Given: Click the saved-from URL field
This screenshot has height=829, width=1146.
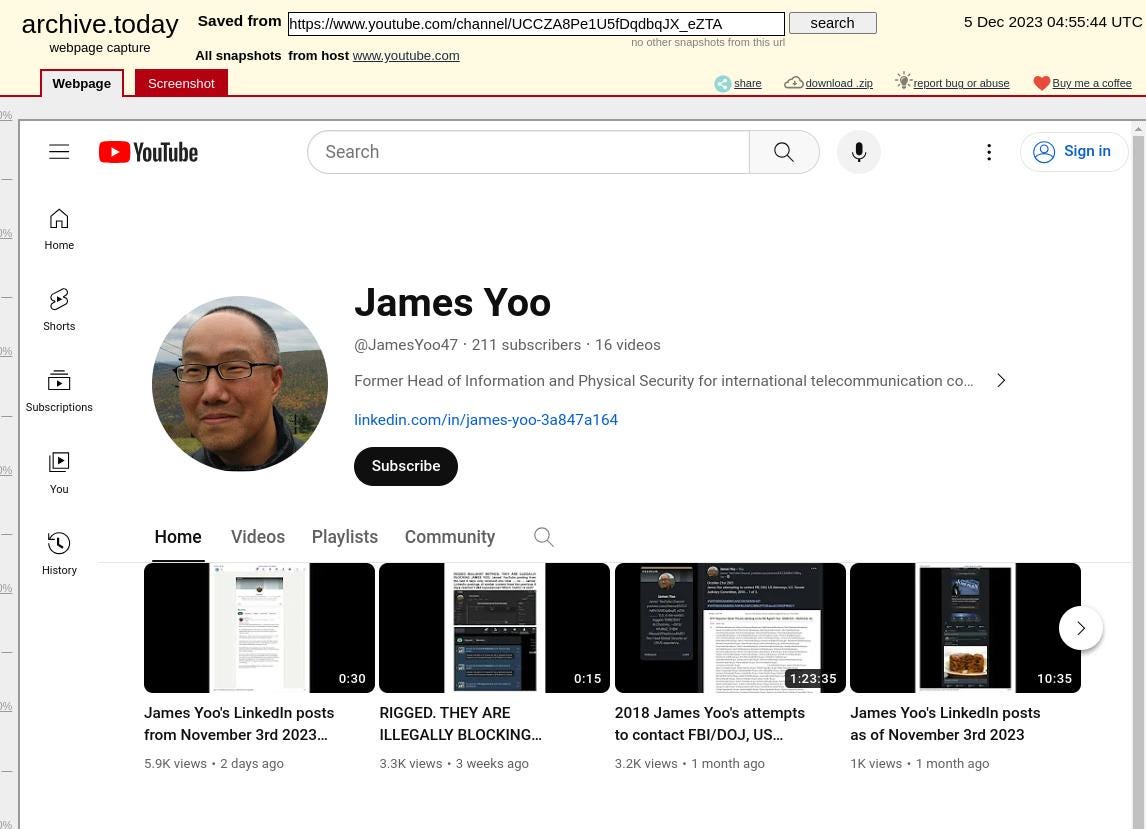Looking at the screenshot, I should (x=536, y=23).
